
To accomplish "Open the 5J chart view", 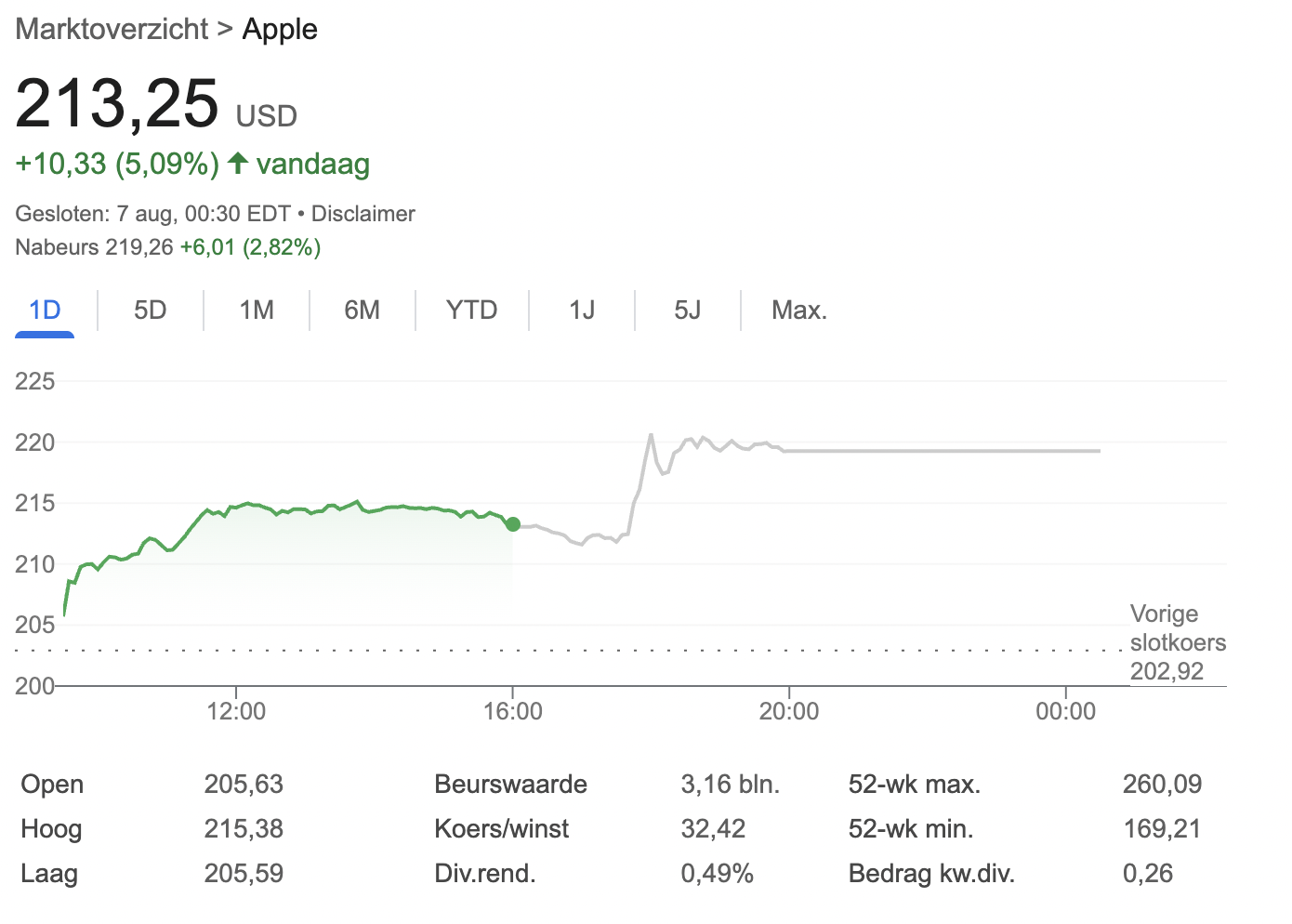I will pyautogui.click(x=687, y=310).
